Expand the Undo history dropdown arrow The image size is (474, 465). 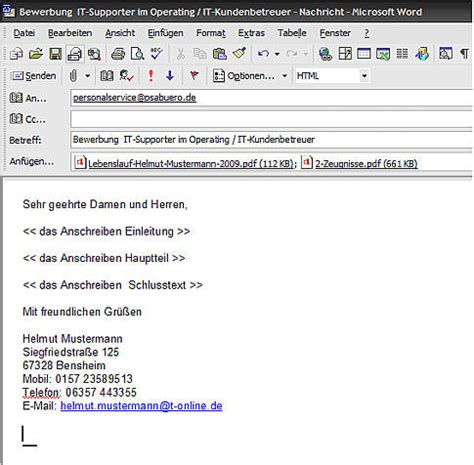(277, 54)
